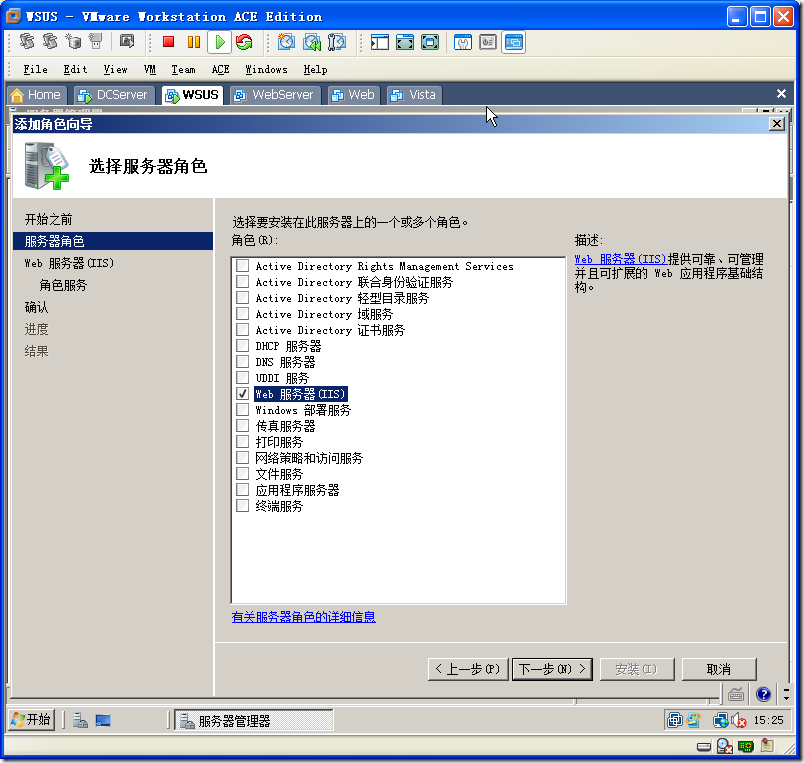Click the Summary view wrench icon
Image resolution: width=804 pixels, height=763 pixels.
click(463, 42)
